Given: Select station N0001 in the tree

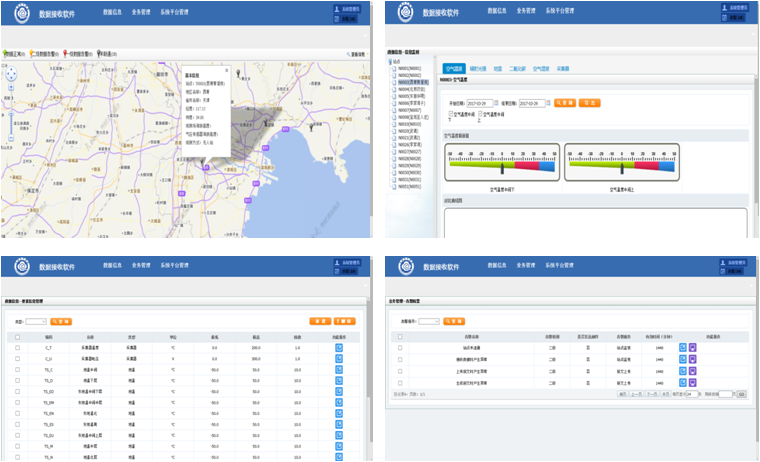Looking at the screenshot, I should pos(410,69).
